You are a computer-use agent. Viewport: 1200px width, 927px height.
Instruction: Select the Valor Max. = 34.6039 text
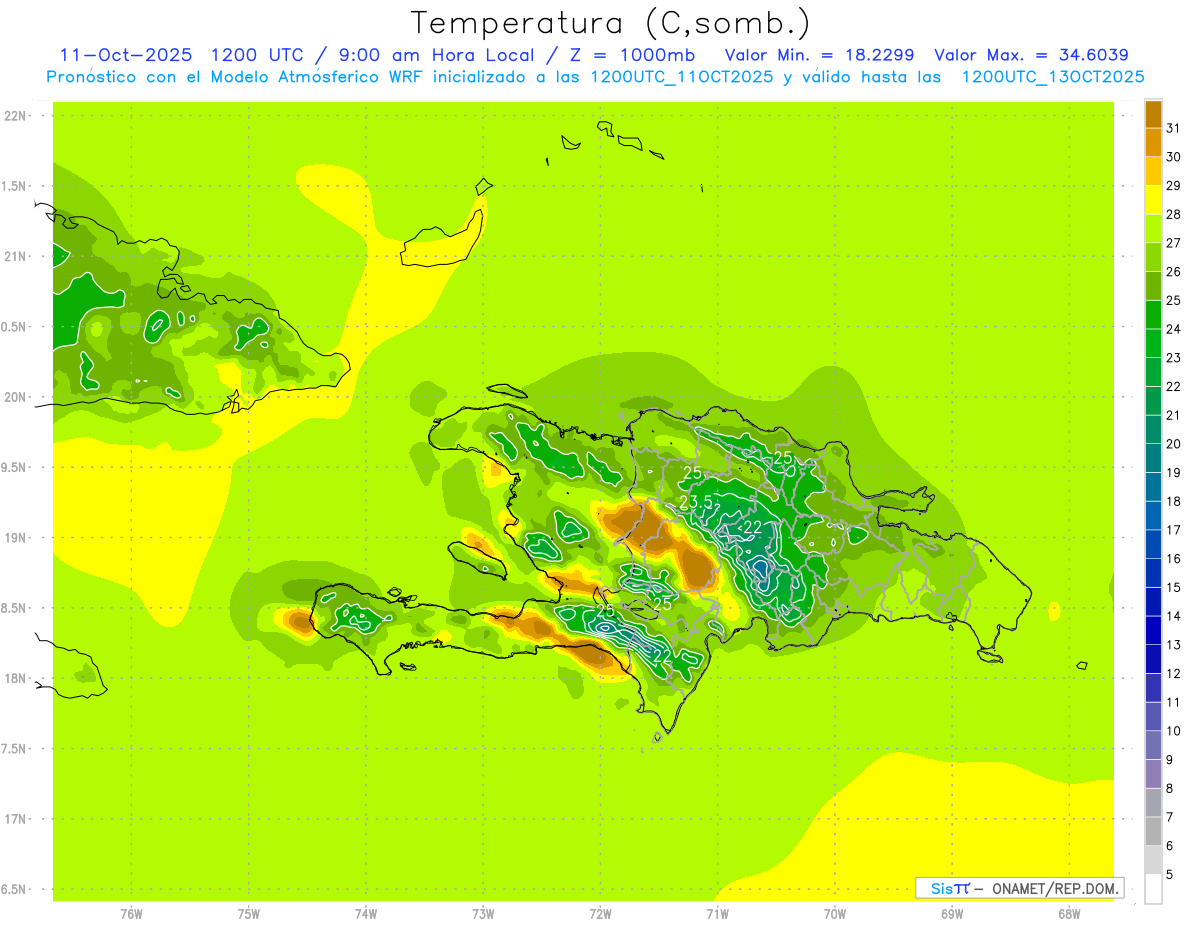[x=1031, y=55]
